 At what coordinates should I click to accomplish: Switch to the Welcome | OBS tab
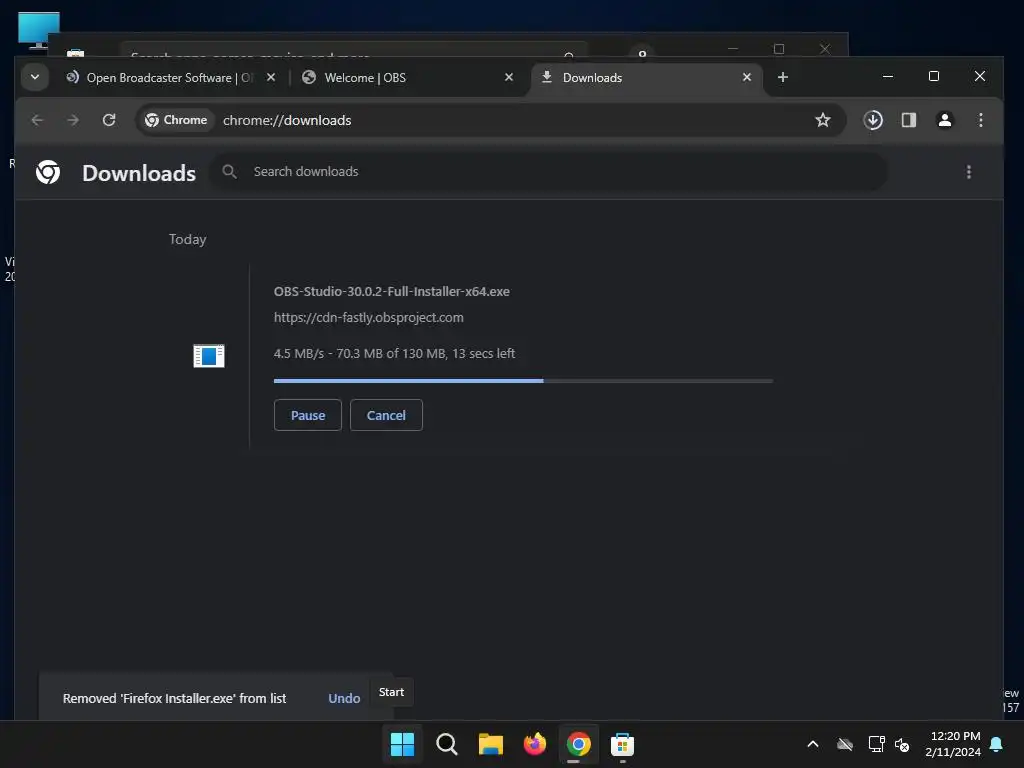407,78
